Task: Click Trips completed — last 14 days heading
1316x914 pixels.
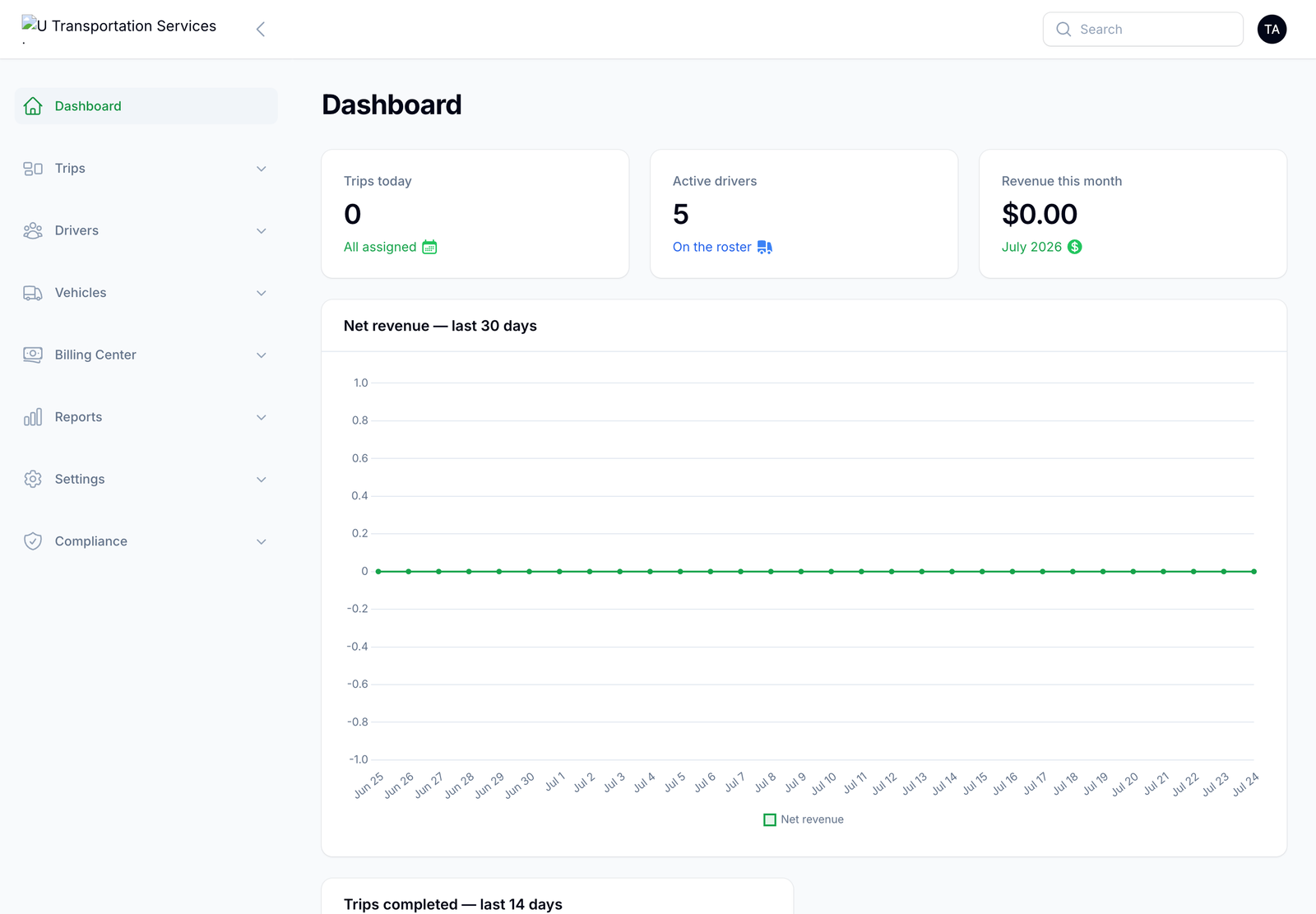Action: 453,904
